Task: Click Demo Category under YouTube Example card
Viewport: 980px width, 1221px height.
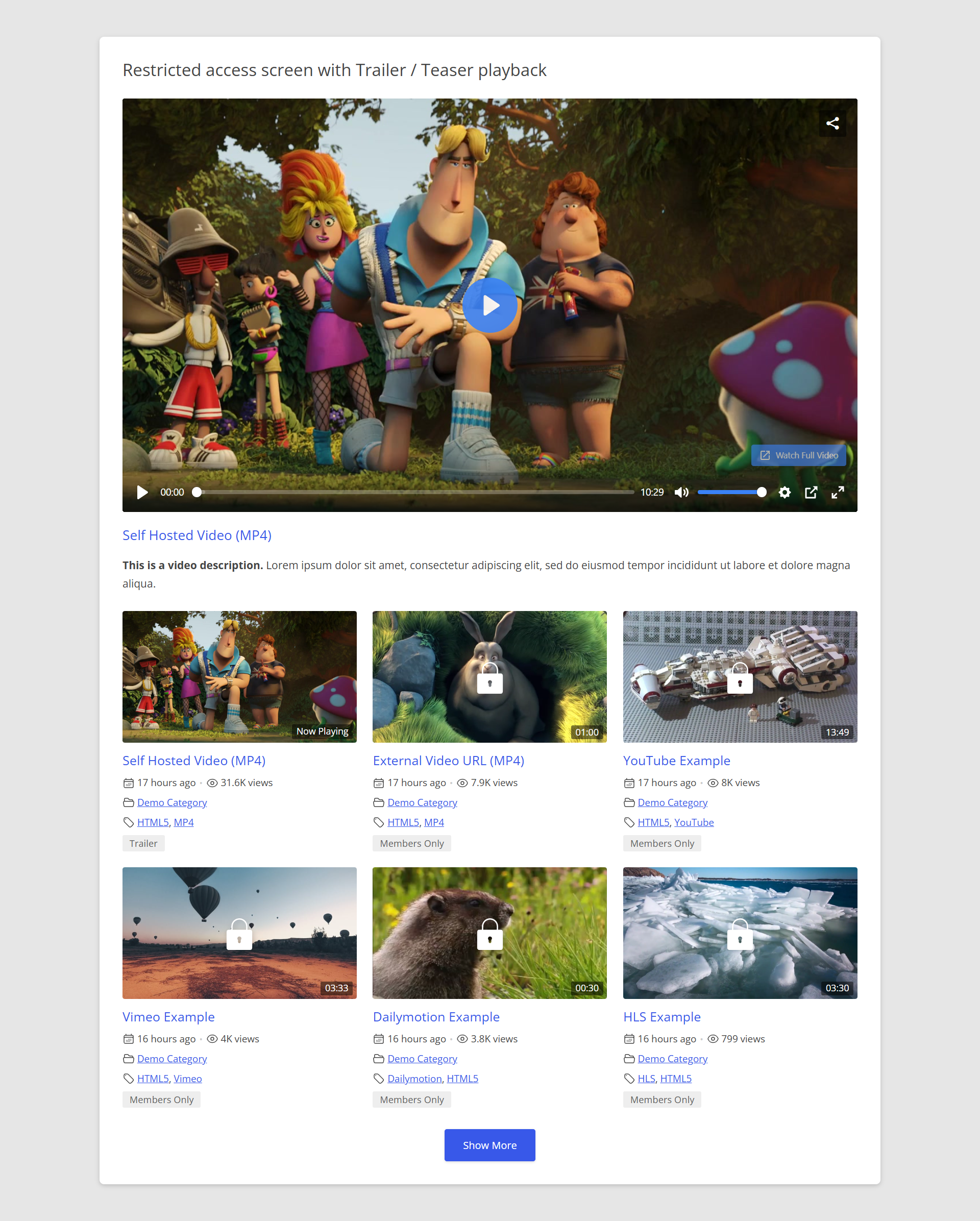Action: coord(673,802)
